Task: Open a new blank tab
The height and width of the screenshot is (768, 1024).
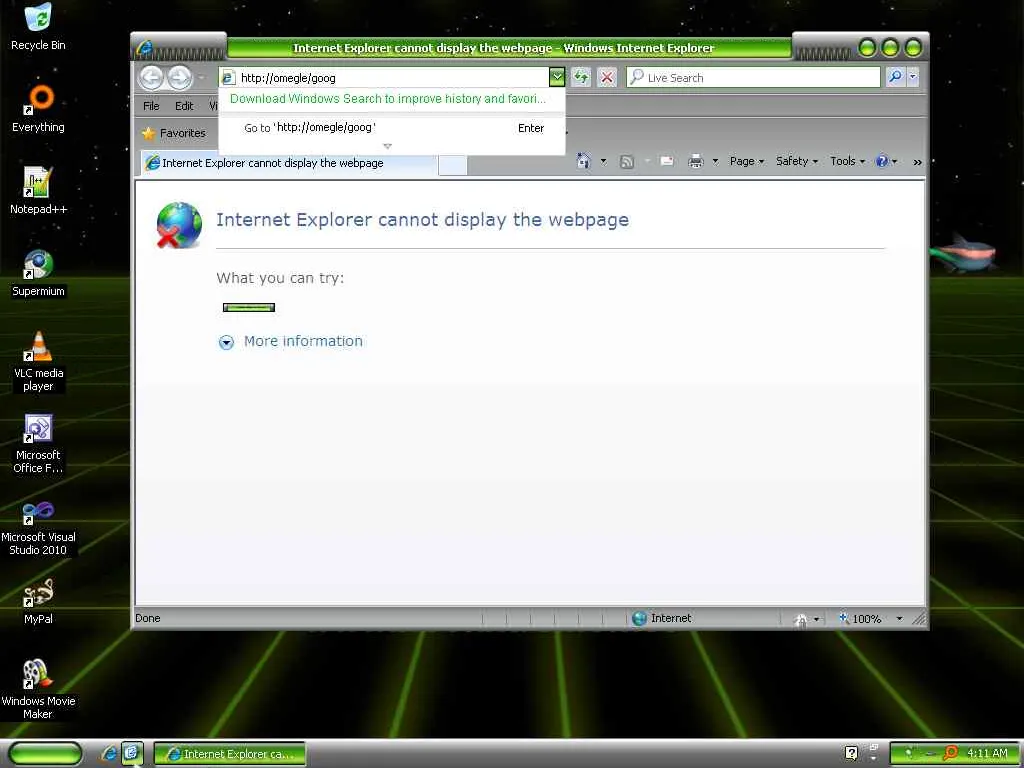Action: (x=453, y=165)
